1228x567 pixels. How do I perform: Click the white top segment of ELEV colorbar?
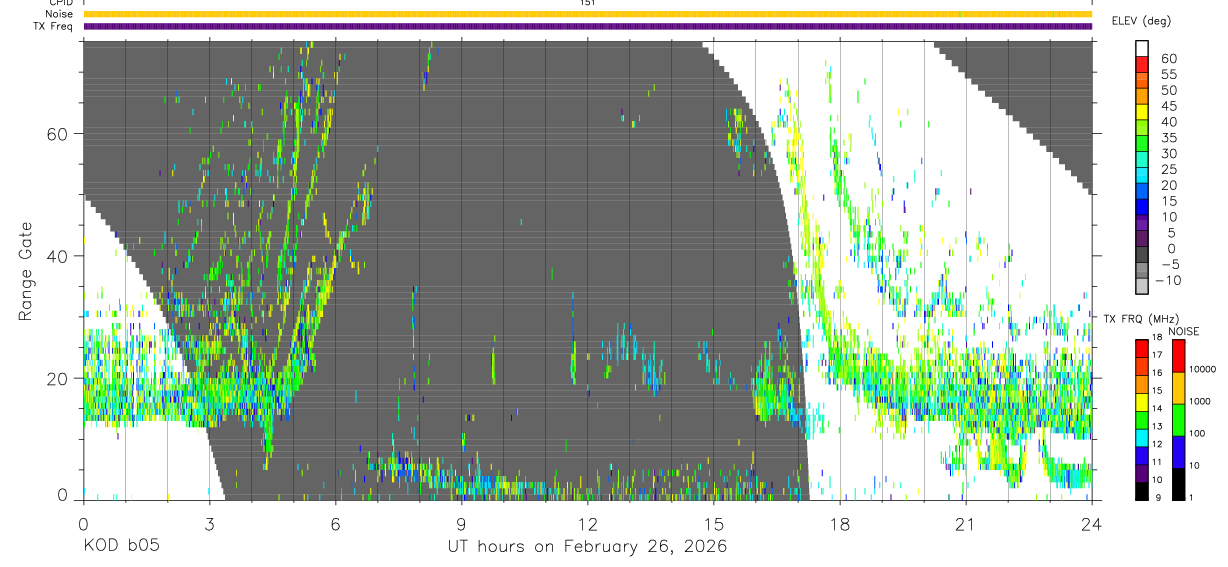point(1142,47)
